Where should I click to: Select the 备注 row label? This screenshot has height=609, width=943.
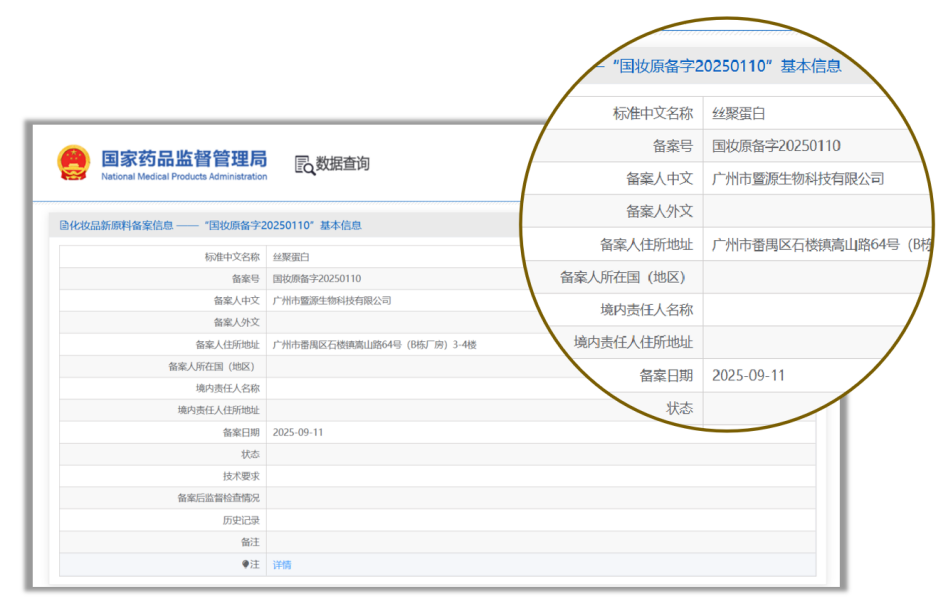(x=250, y=542)
